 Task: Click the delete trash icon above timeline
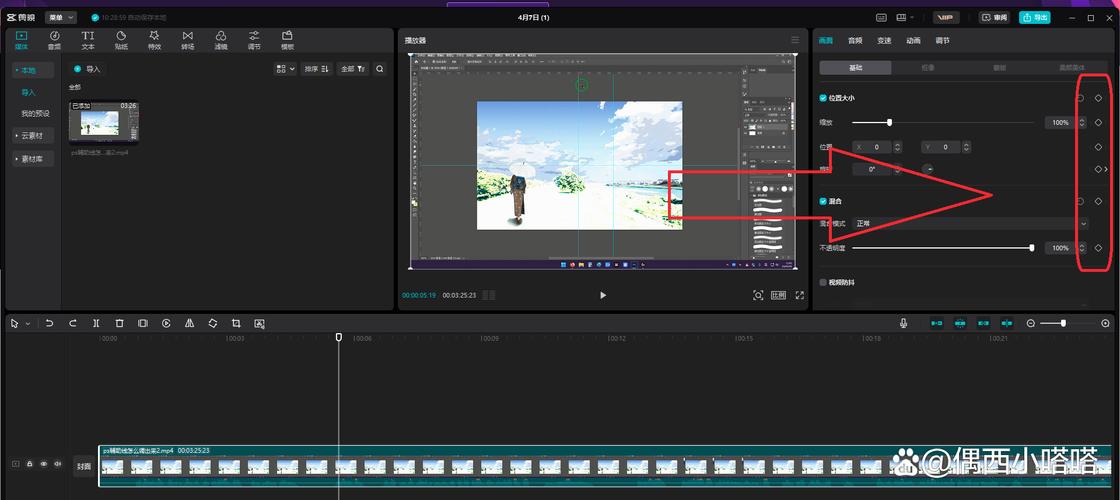119,323
